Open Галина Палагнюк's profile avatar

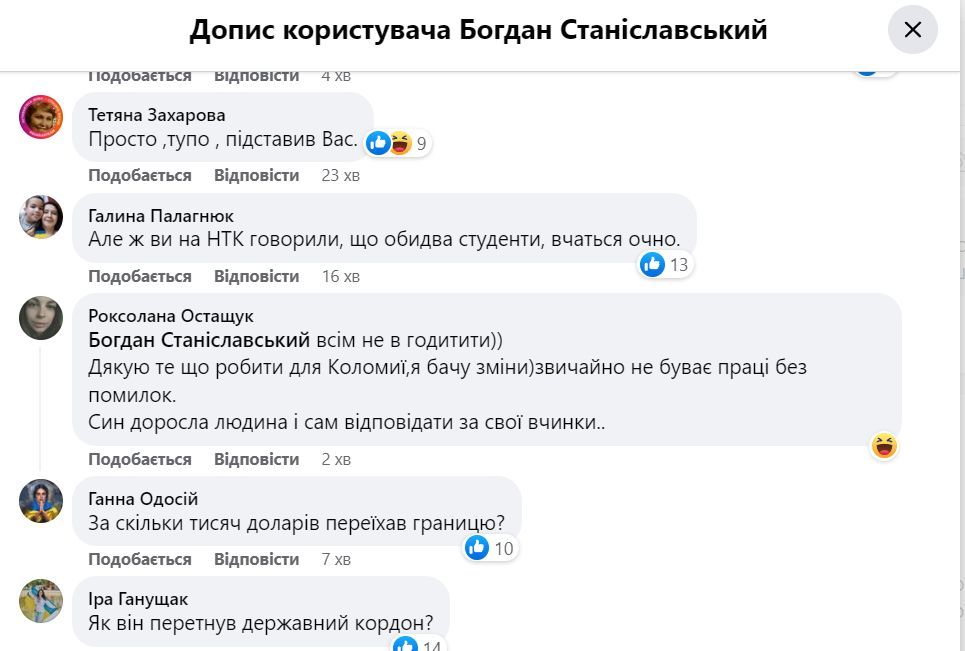40,217
